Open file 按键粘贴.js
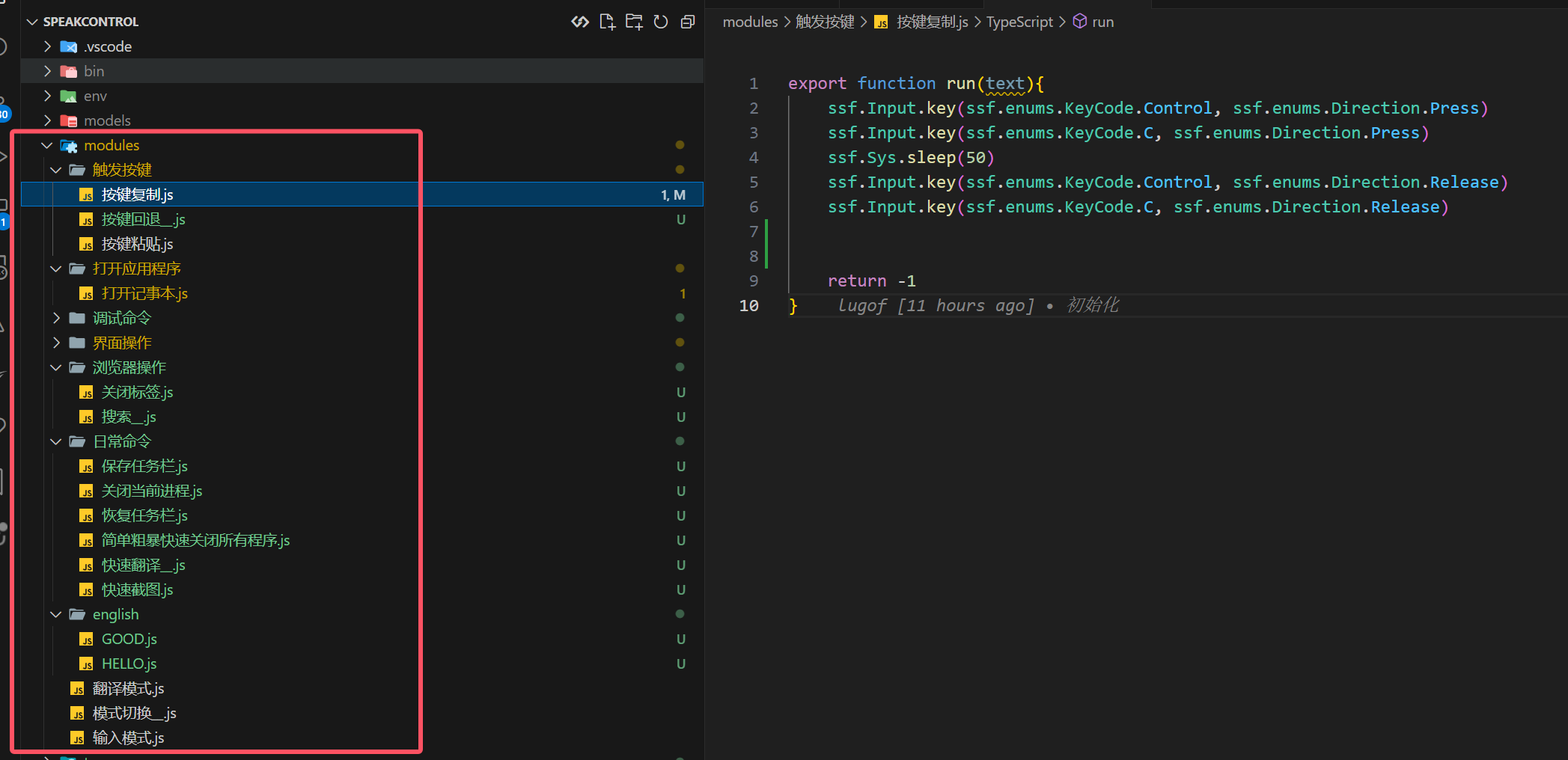 (x=362, y=244)
